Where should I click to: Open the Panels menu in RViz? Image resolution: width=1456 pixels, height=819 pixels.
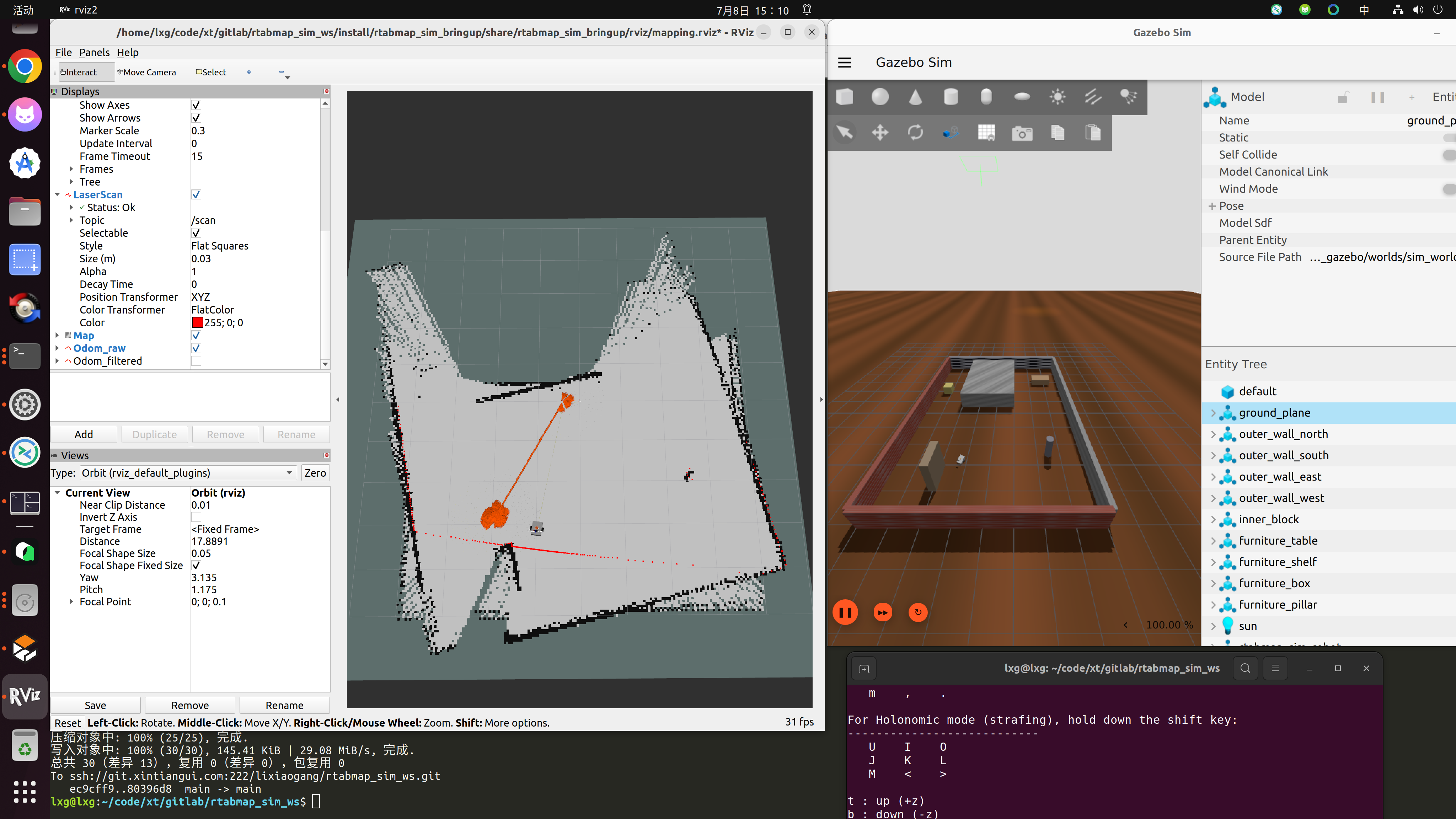coord(95,53)
